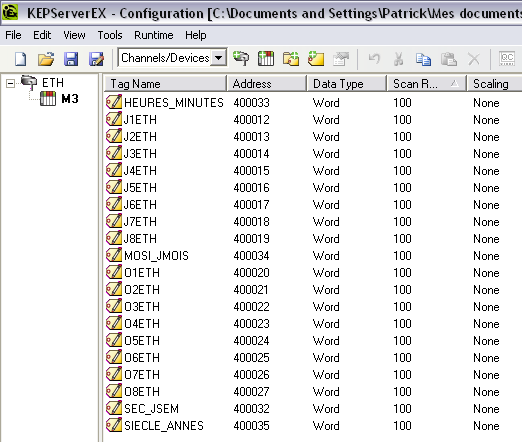Select the J3ETH tag name
Image resolution: width=522 pixels, height=442 pixels.
[140, 154]
